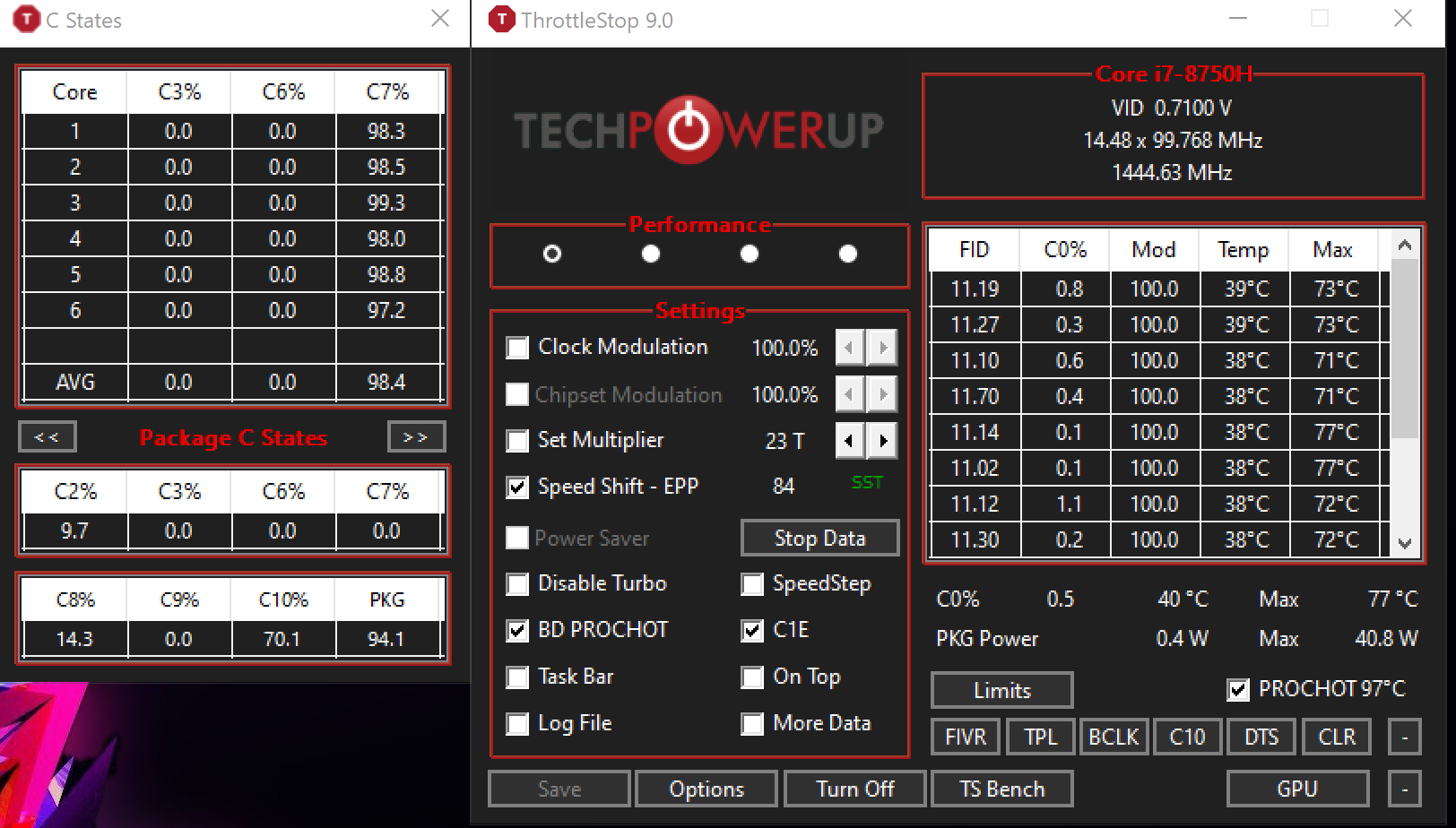1456x828 pixels.
Task: Click the FID column header
Action: [975, 250]
